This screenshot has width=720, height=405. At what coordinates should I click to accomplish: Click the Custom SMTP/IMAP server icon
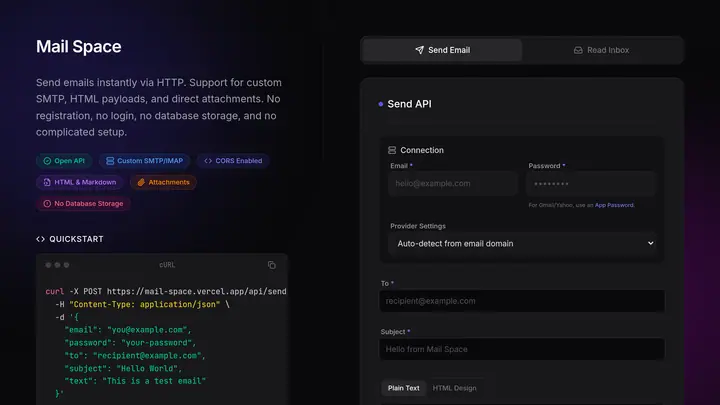tap(110, 161)
